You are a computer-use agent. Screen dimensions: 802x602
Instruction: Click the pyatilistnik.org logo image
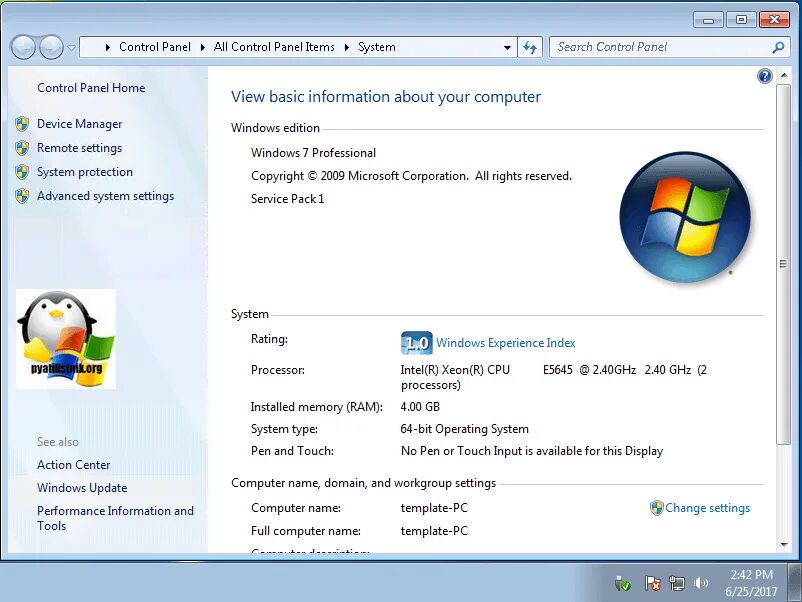click(66, 337)
